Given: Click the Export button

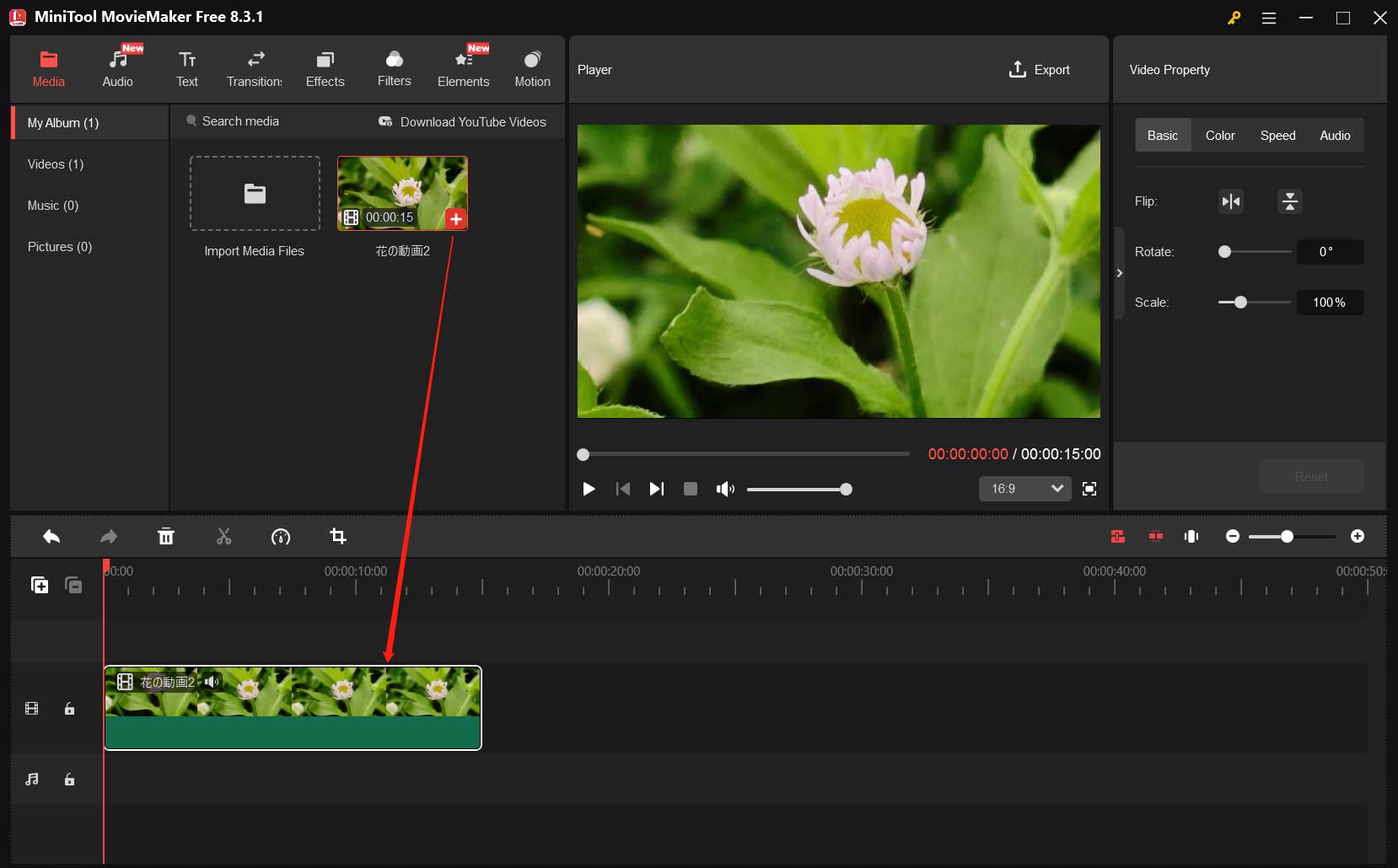Looking at the screenshot, I should click(x=1040, y=70).
